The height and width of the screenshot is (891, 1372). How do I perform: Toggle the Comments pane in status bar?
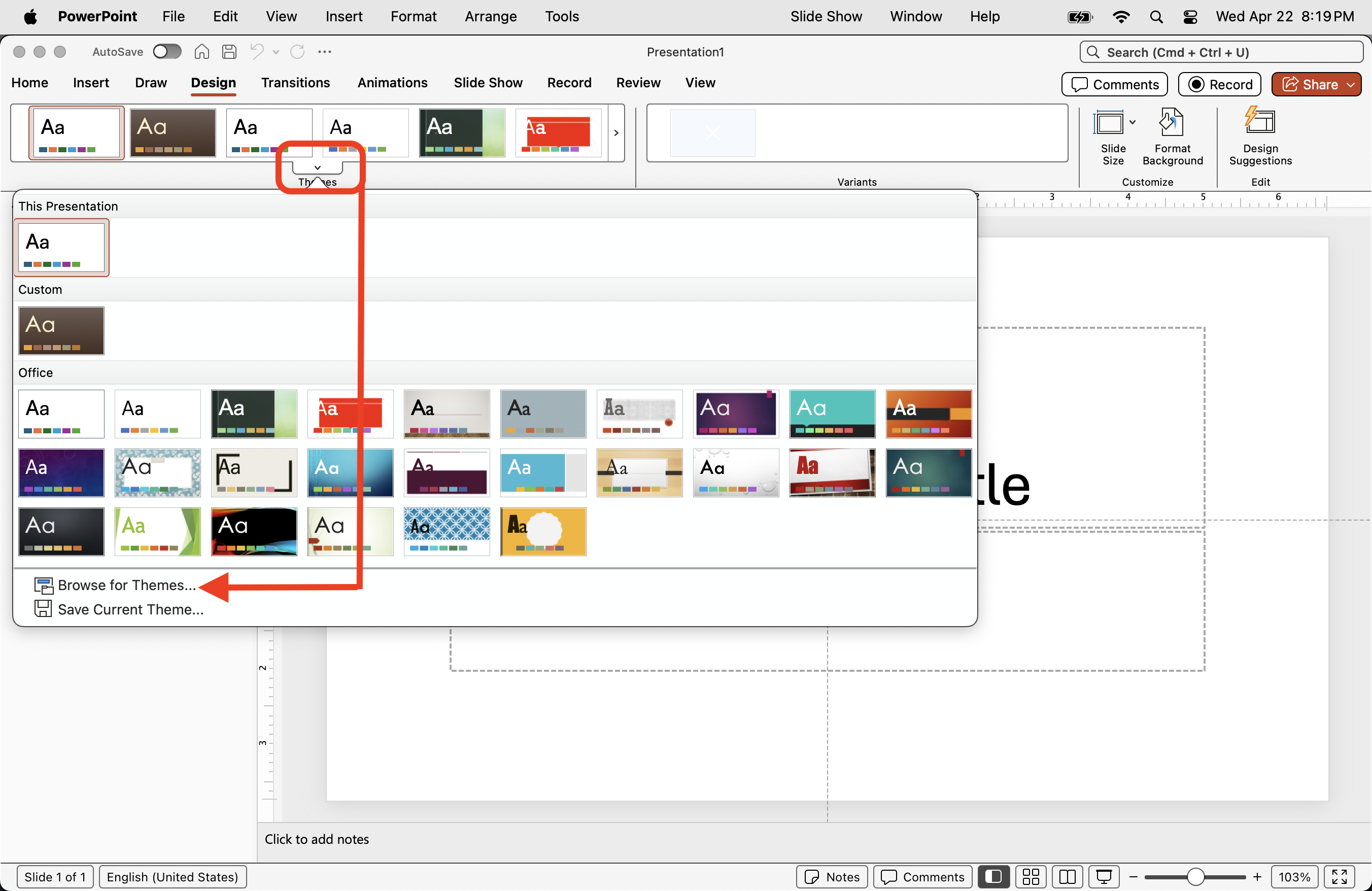point(922,877)
